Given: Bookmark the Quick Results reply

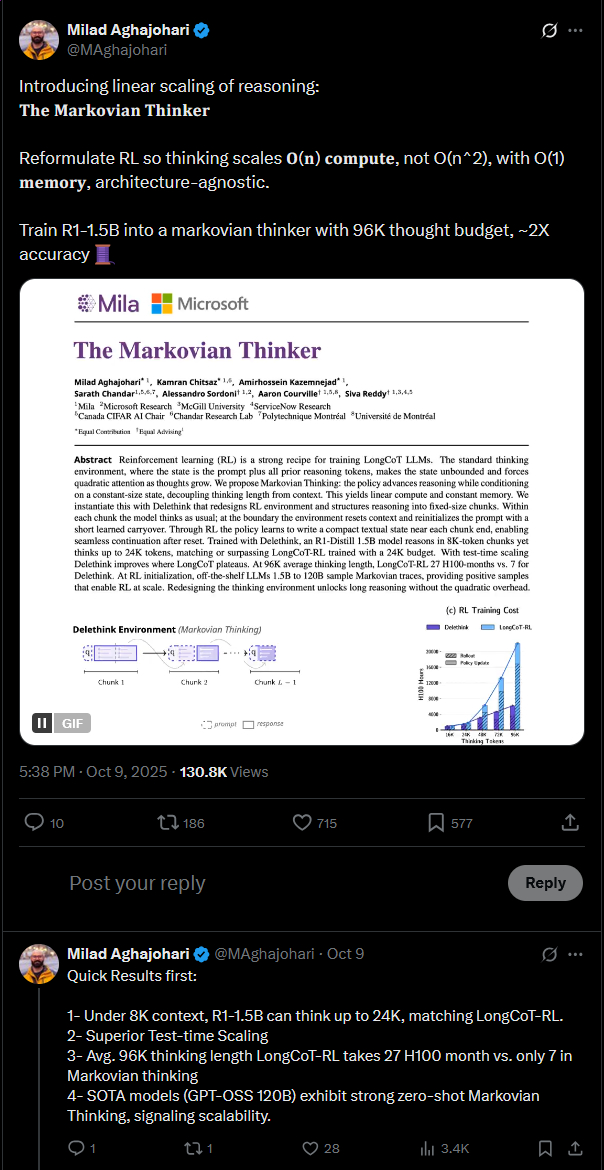Looking at the screenshot, I should click(x=546, y=1148).
